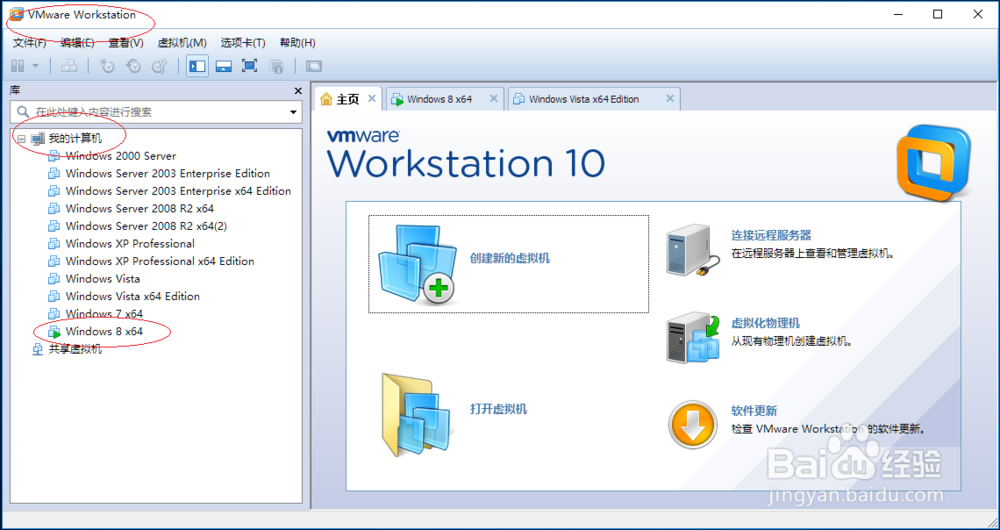Select Windows XP Professional x64 Edition
Image resolution: width=1000 pixels, height=530 pixels.
click(x=159, y=261)
